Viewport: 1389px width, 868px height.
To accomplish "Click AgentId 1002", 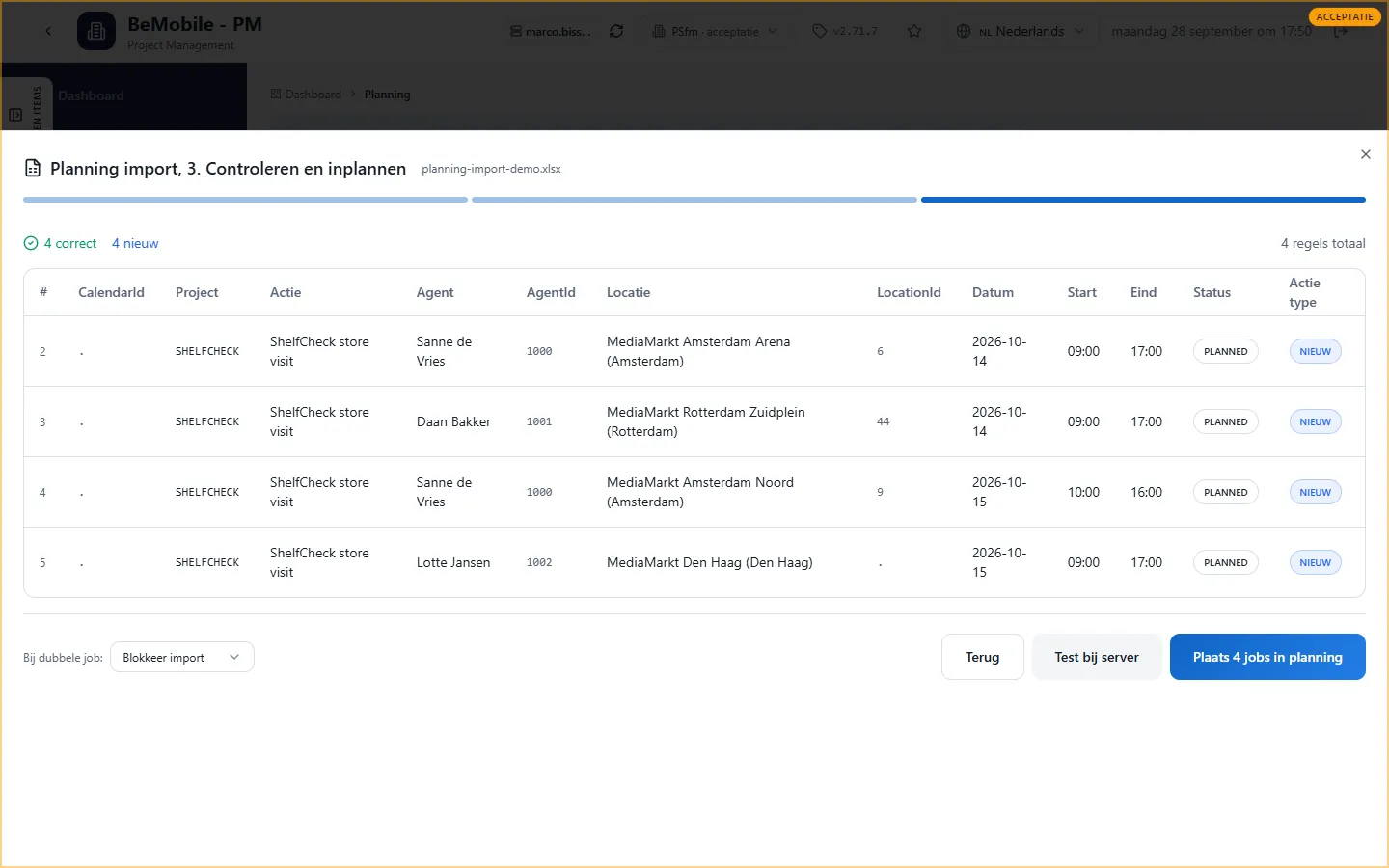I will tap(539, 562).
